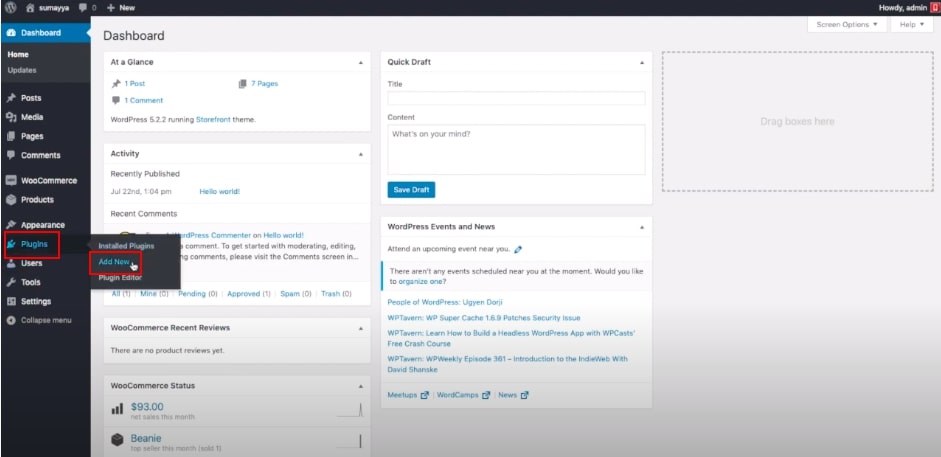Filter comments by Approved (1)
941x457 pixels.
point(249,294)
